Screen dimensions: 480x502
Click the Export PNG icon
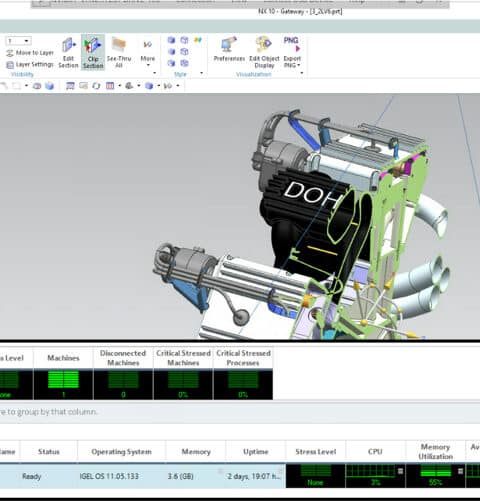point(291,44)
